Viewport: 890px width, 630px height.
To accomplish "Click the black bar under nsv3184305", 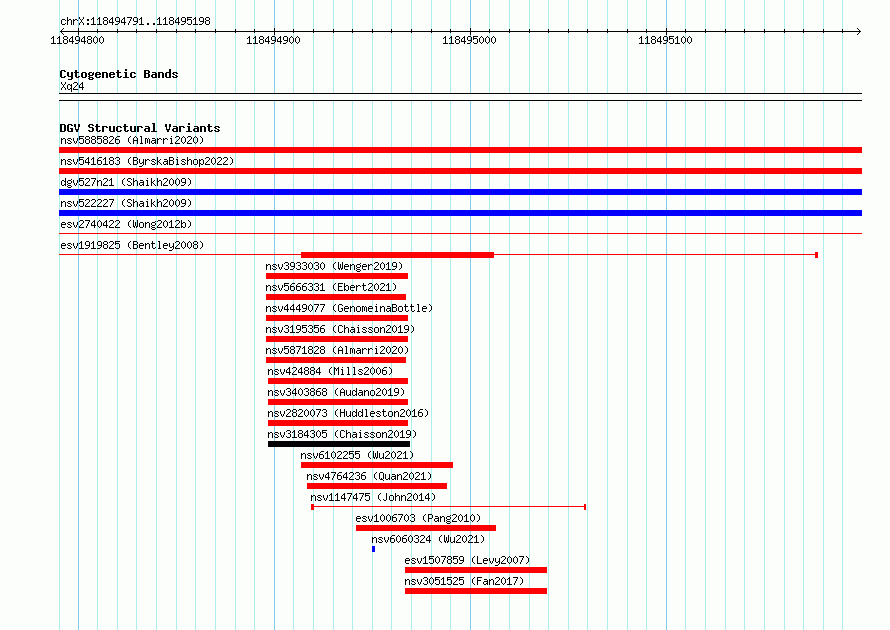I will click(x=339, y=444).
